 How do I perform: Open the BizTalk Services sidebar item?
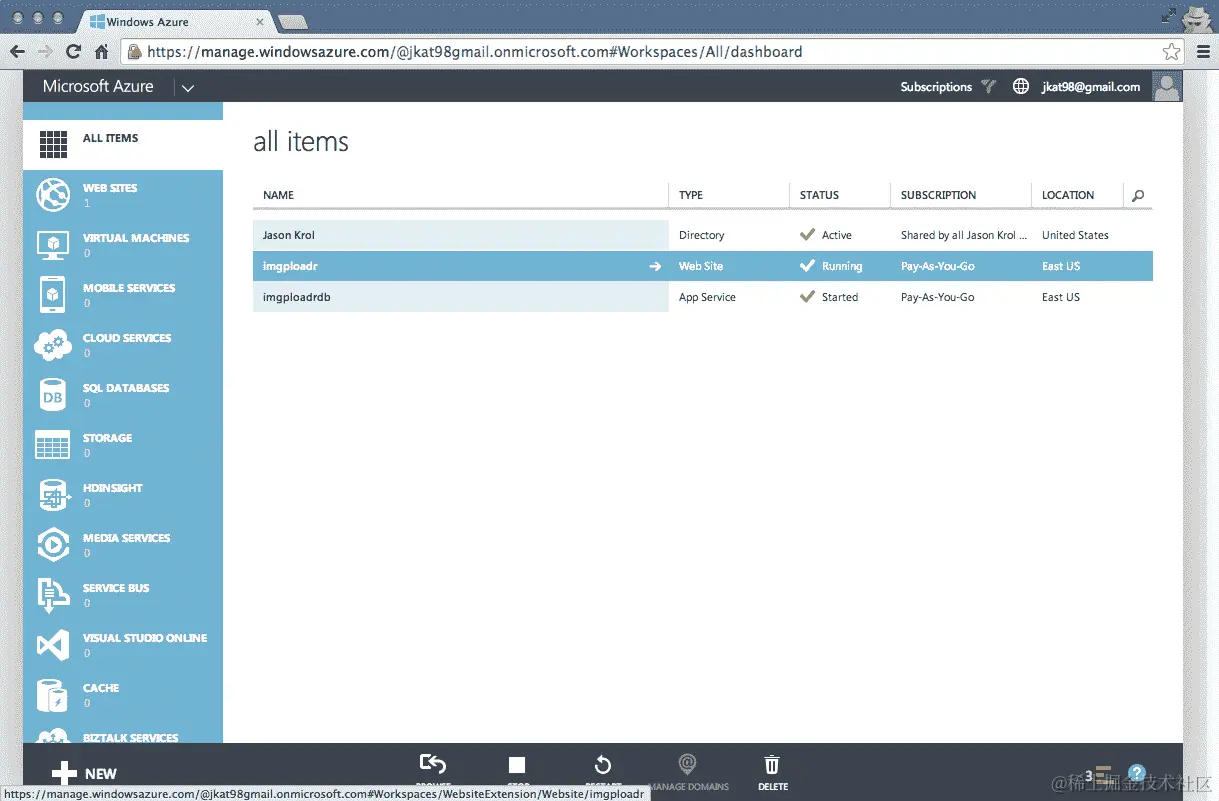(x=123, y=737)
